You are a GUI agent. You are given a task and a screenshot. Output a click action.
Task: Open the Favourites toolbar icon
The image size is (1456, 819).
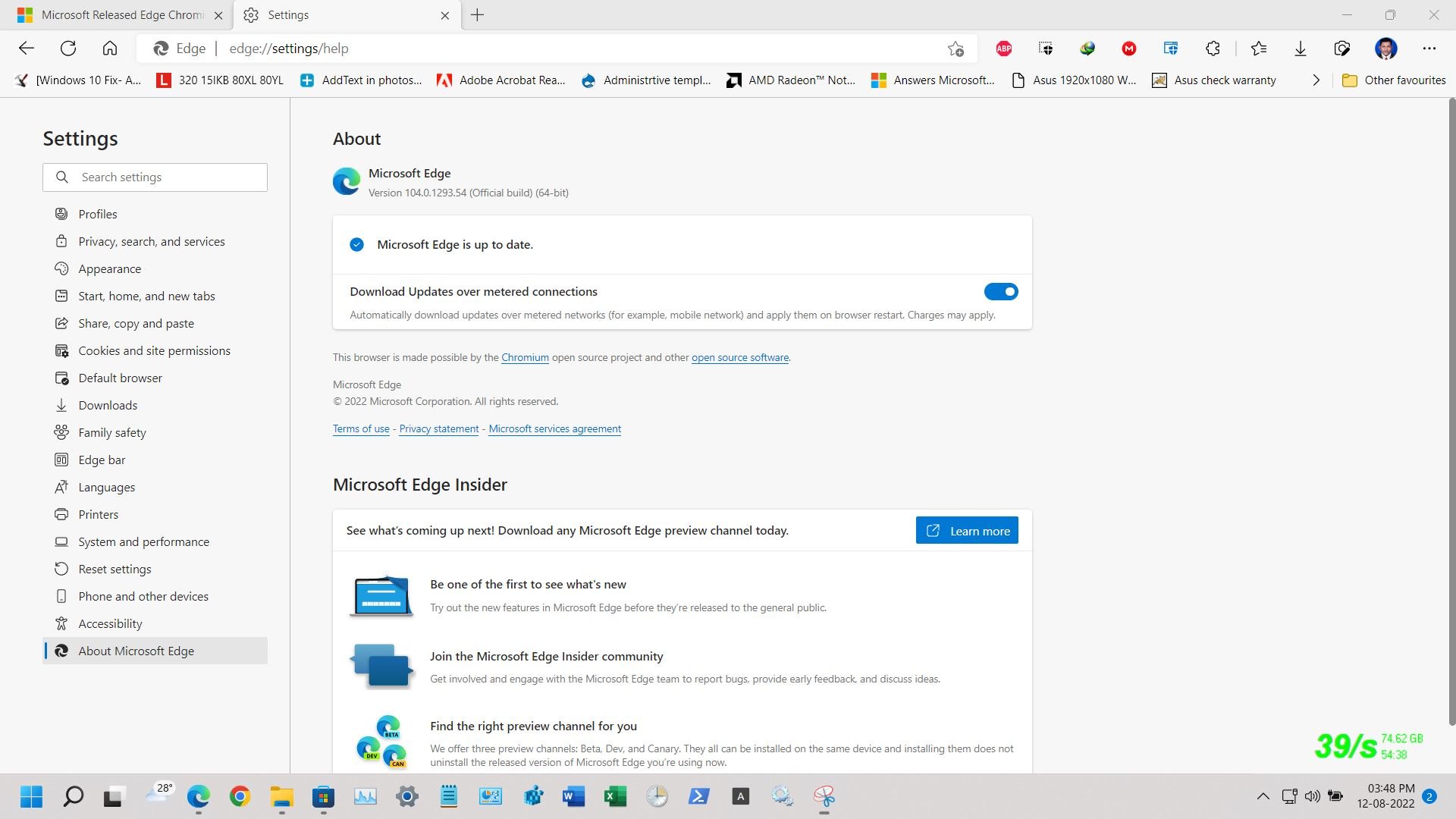1259,49
